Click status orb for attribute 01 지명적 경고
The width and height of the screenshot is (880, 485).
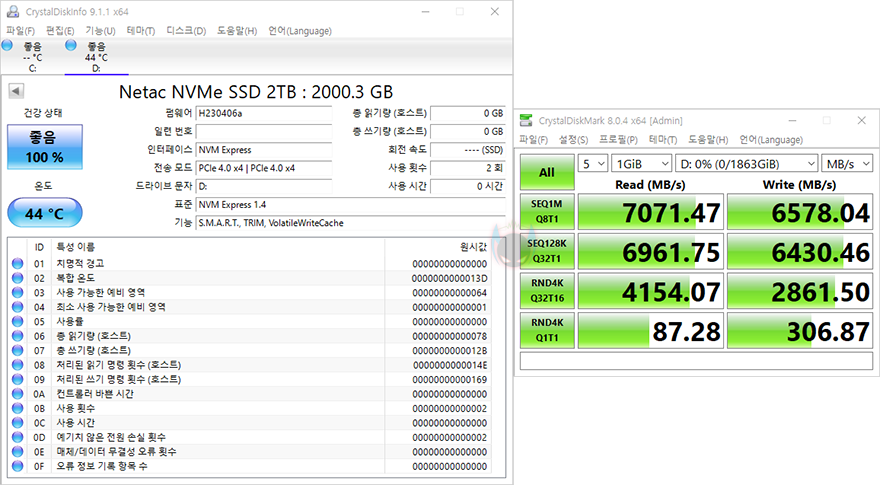click(x=17, y=263)
